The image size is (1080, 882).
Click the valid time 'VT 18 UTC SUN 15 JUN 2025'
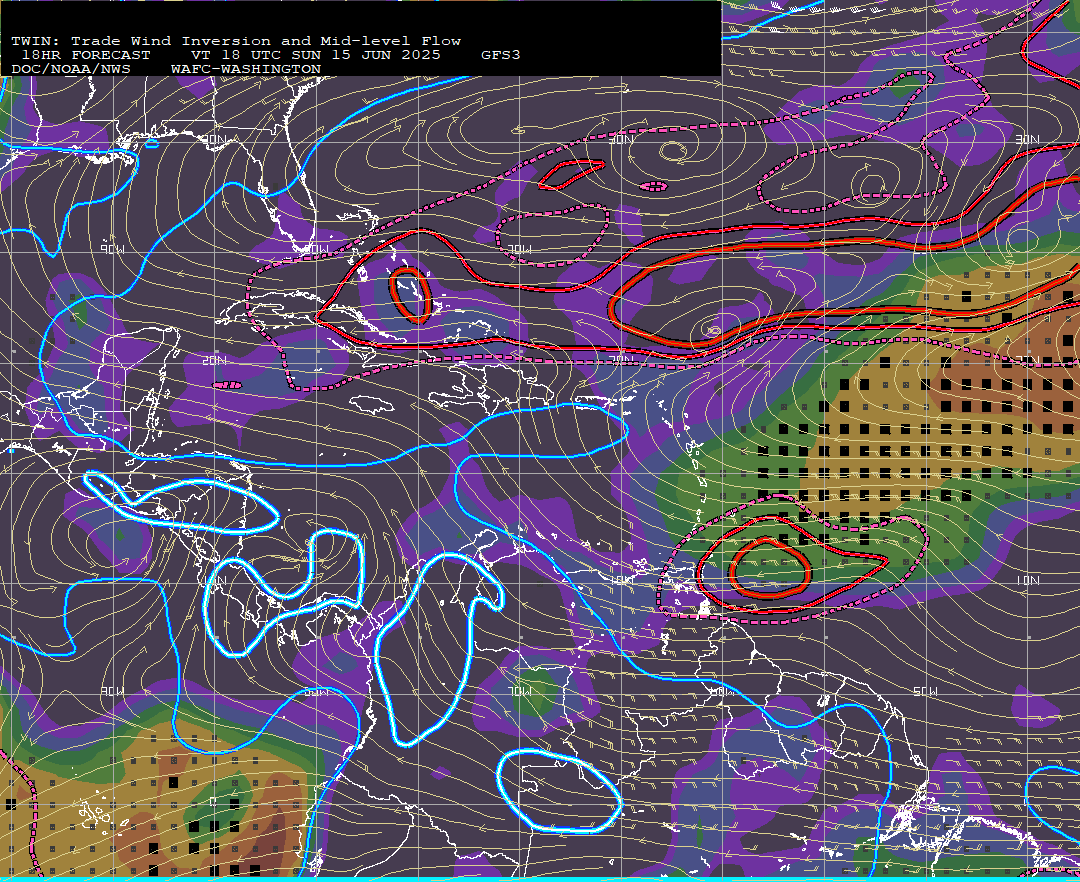[x=316, y=55]
